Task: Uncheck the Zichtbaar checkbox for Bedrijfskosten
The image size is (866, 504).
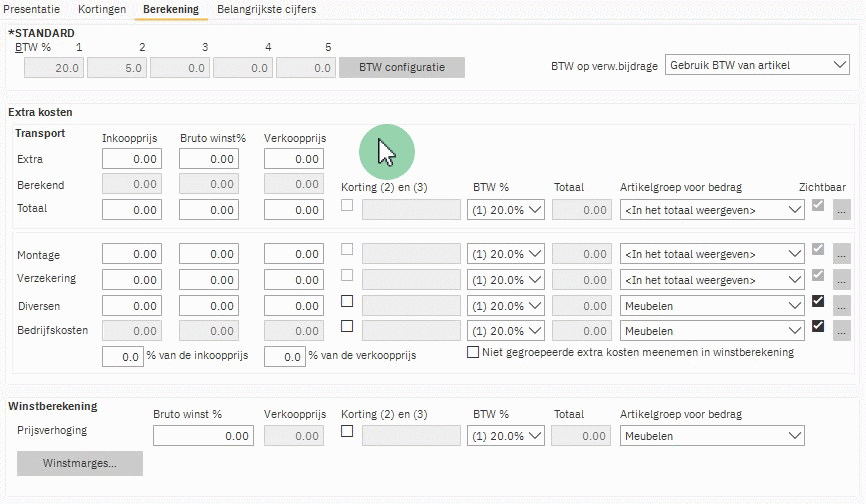Action: 819,326
